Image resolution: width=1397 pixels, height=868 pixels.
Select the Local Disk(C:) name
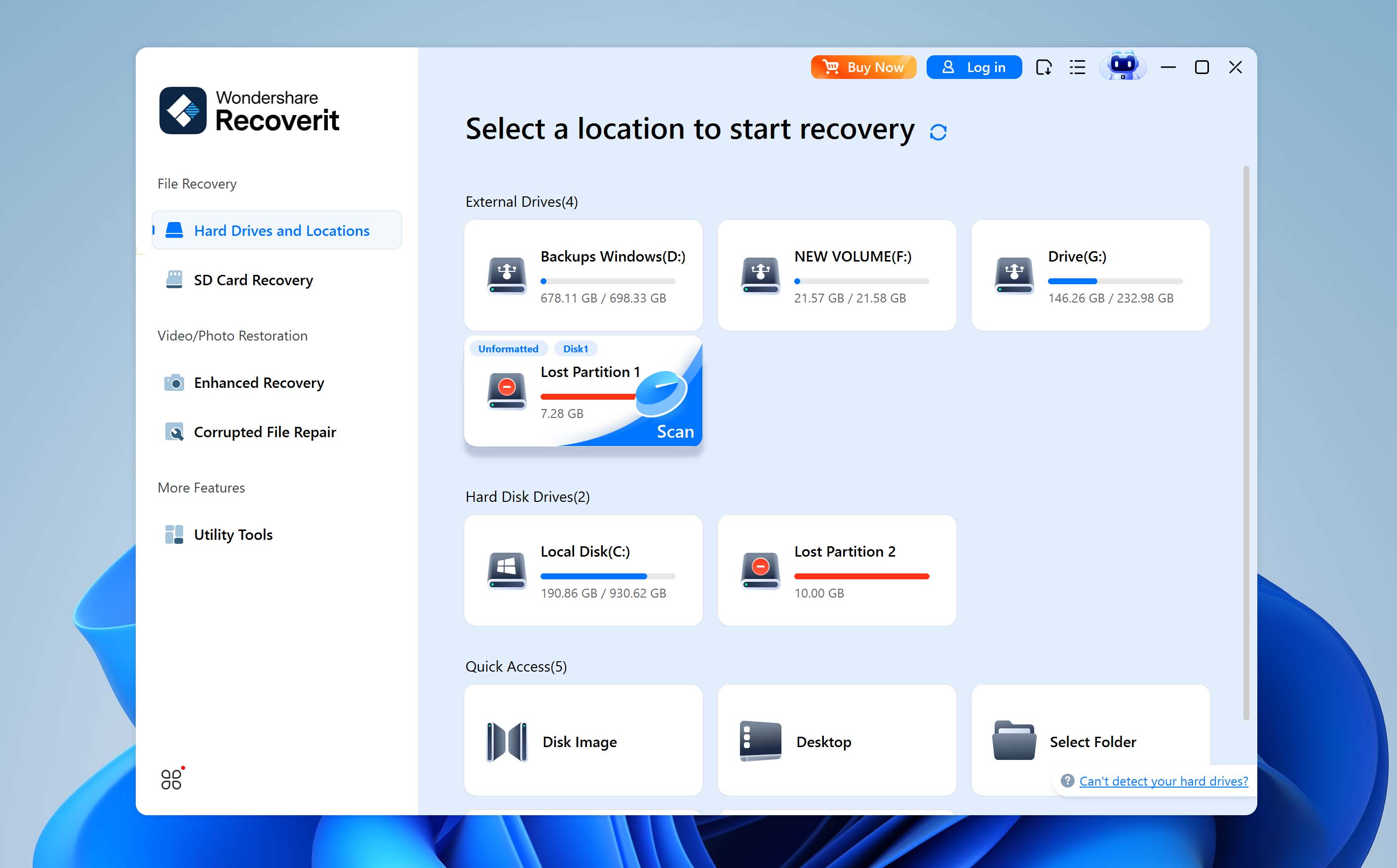585,551
